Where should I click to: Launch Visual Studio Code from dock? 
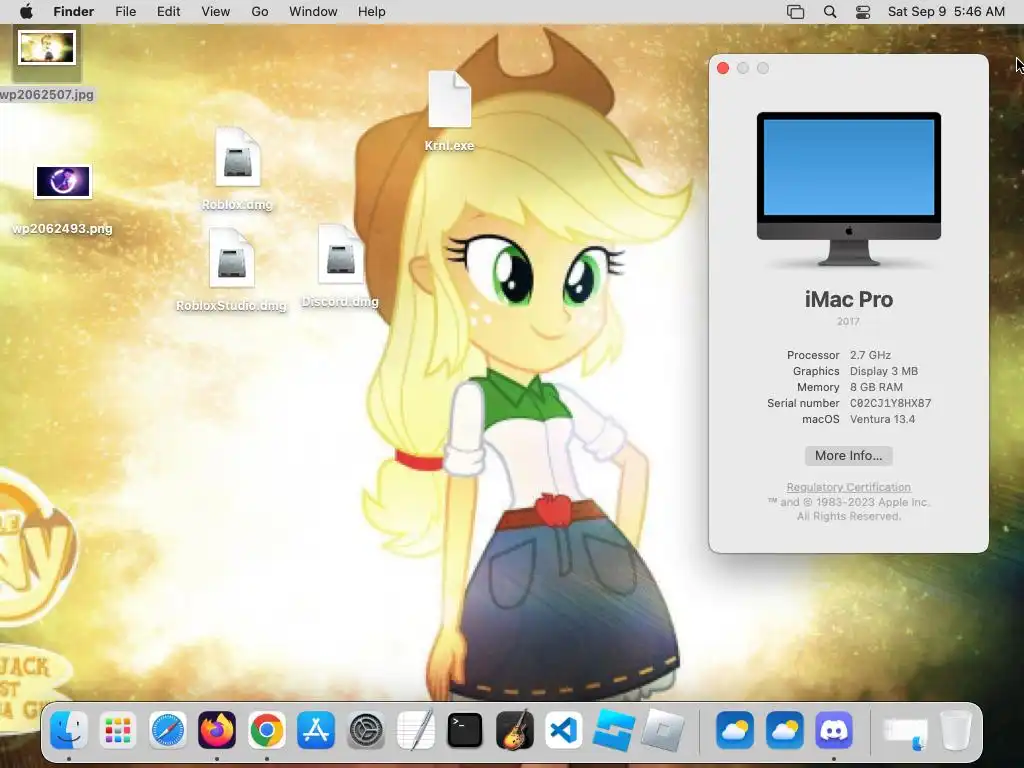pos(564,729)
